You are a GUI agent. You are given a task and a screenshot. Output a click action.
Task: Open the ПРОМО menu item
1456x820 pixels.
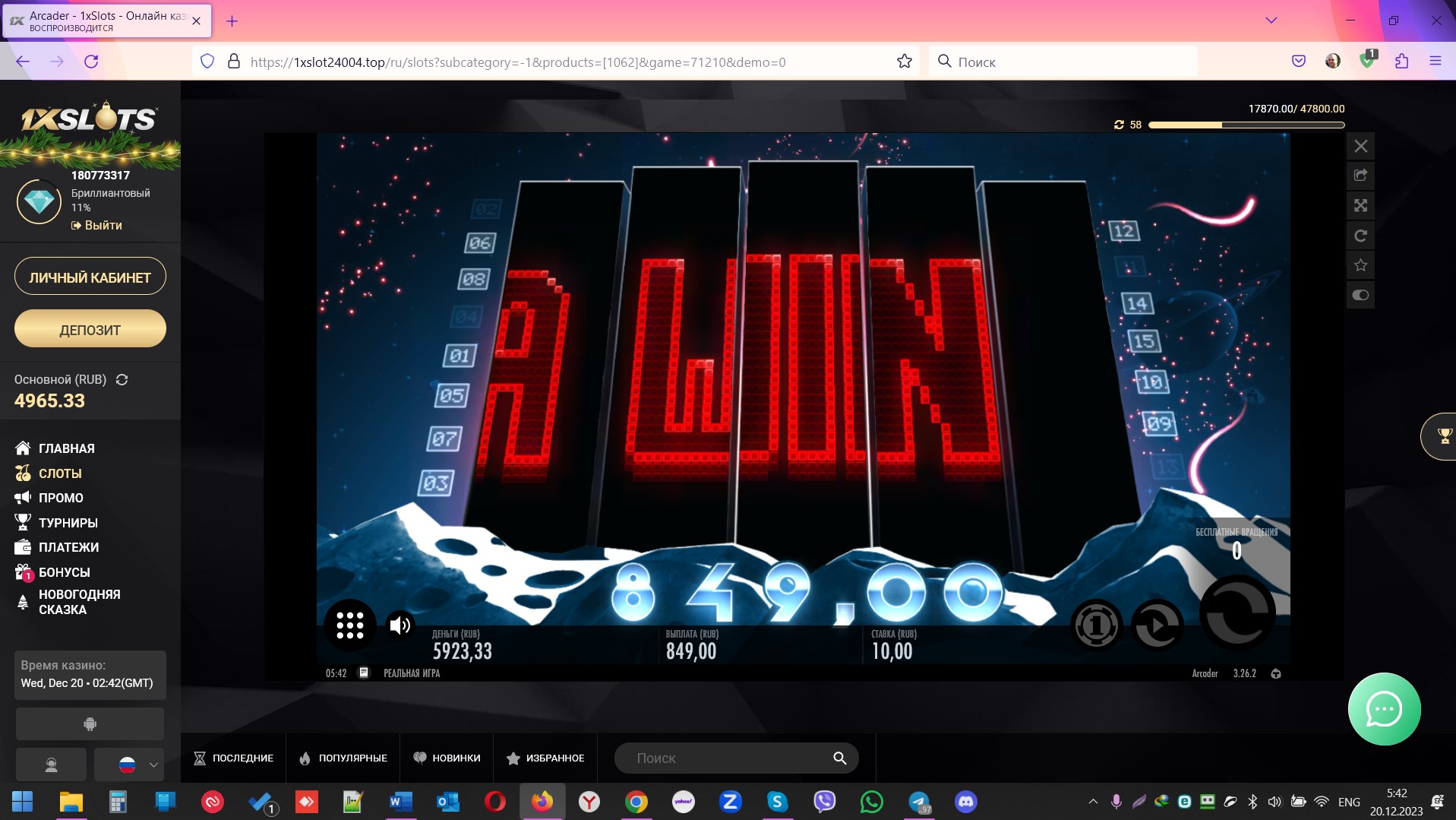tap(49, 498)
